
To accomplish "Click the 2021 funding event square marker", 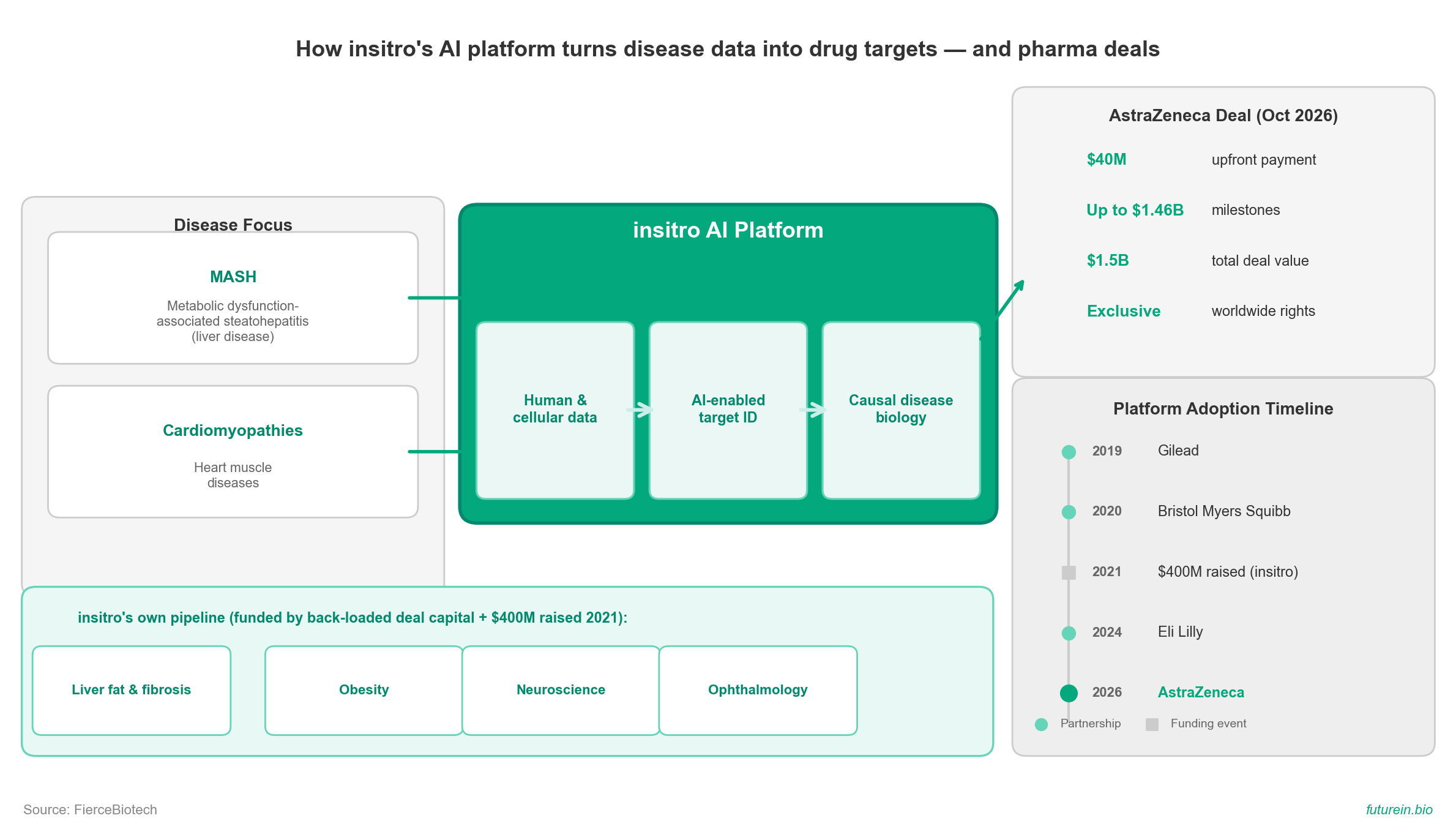I will tap(1069, 572).
